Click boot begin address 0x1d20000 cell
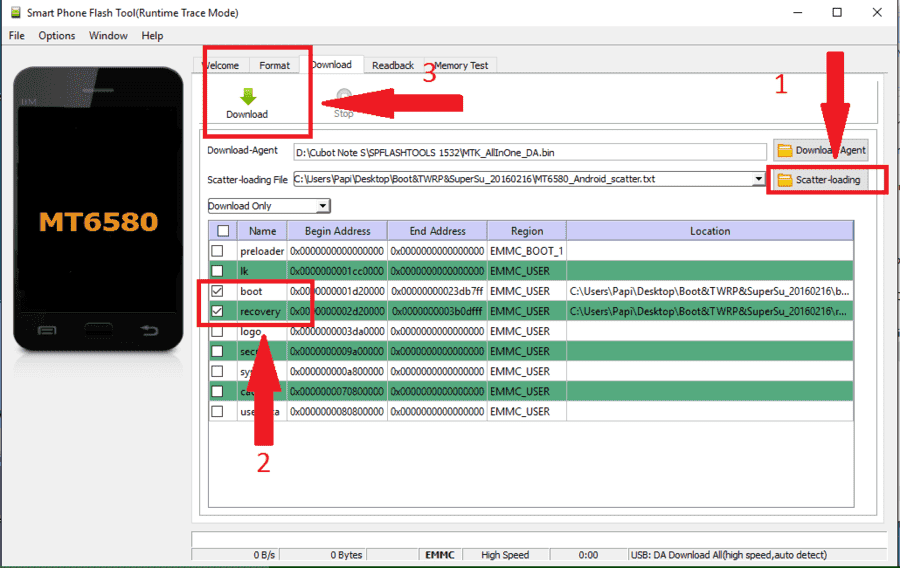The width and height of the screenshot is (900, 568). click(338, 291)
